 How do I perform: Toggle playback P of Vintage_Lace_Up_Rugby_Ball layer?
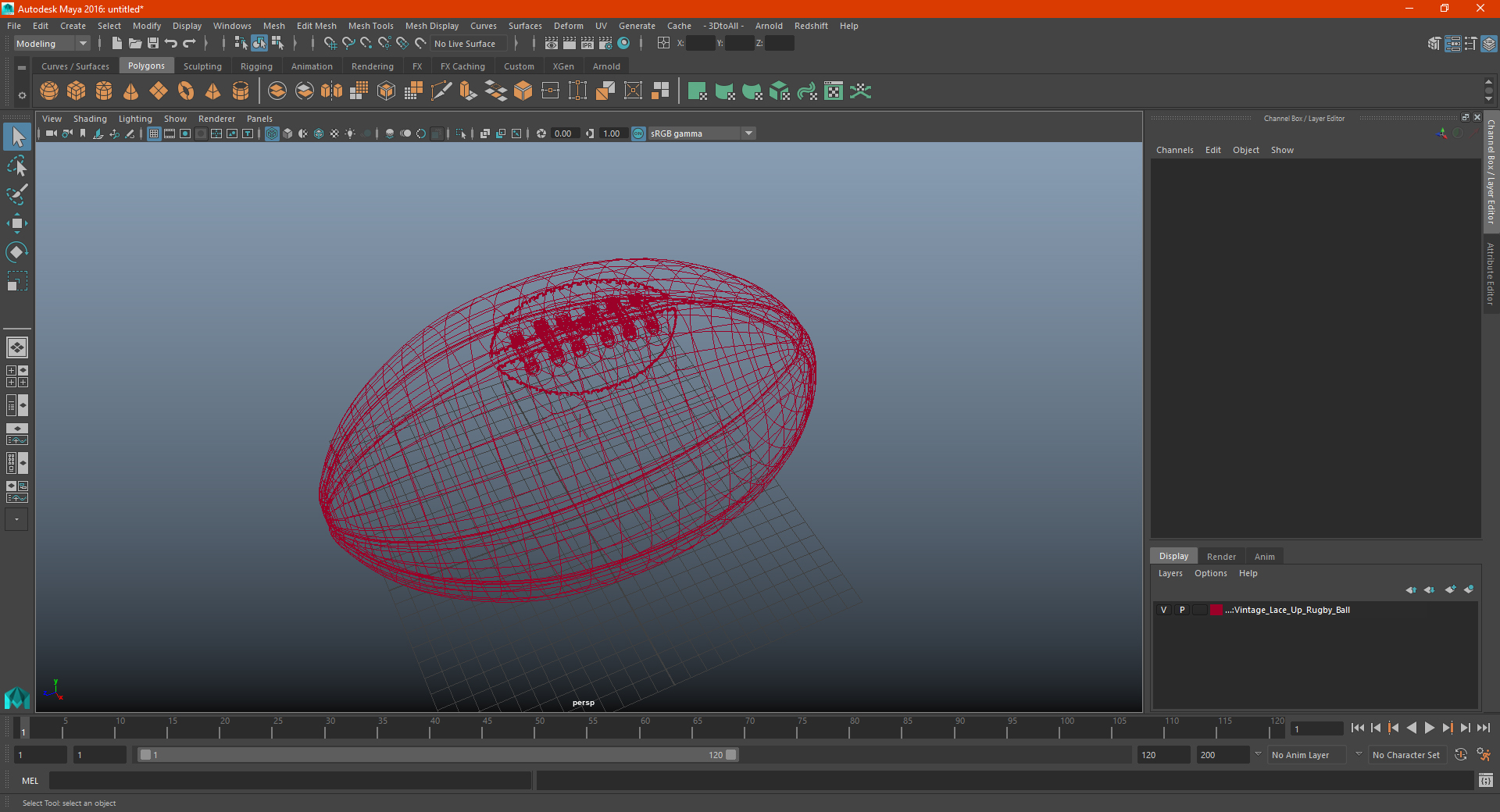[1182, 610]
